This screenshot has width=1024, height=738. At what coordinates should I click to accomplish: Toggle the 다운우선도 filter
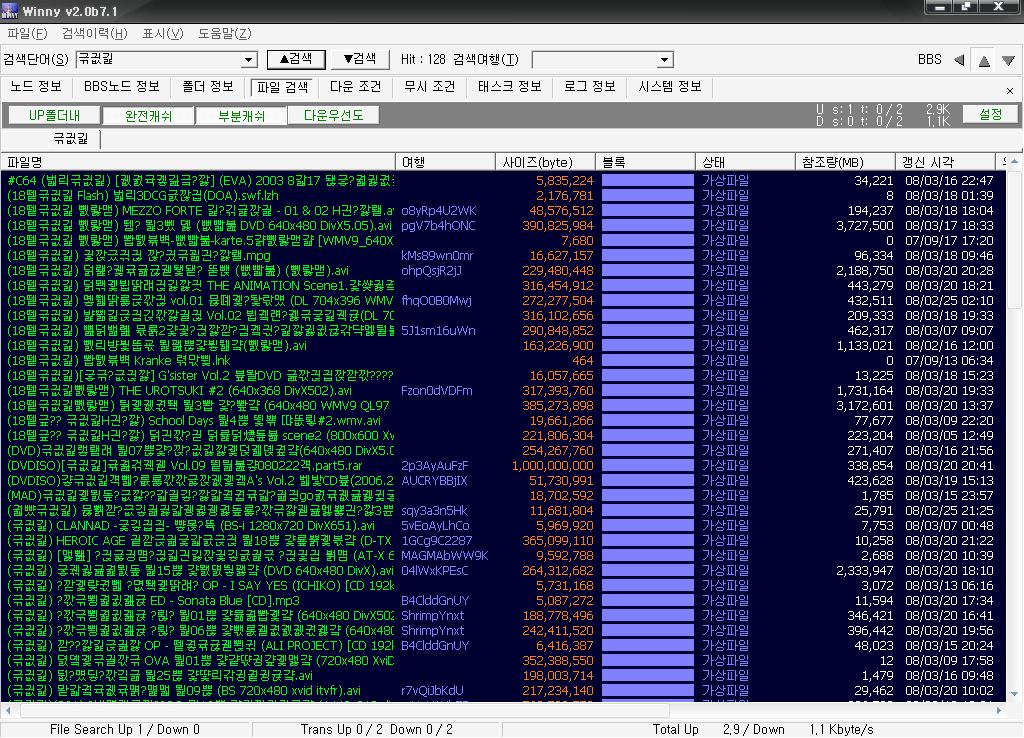[x=334, y=116]
